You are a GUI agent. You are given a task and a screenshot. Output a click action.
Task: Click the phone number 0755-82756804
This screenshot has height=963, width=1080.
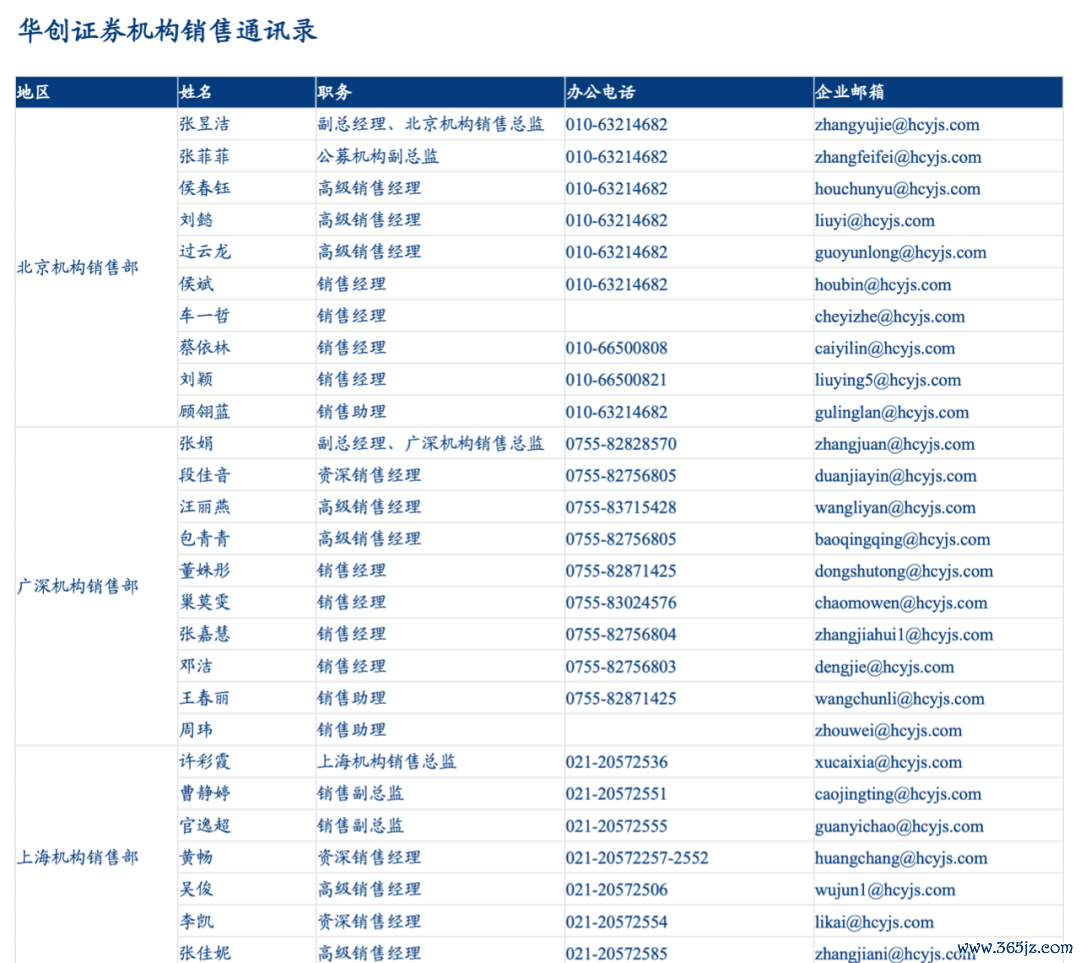(621, 634)
